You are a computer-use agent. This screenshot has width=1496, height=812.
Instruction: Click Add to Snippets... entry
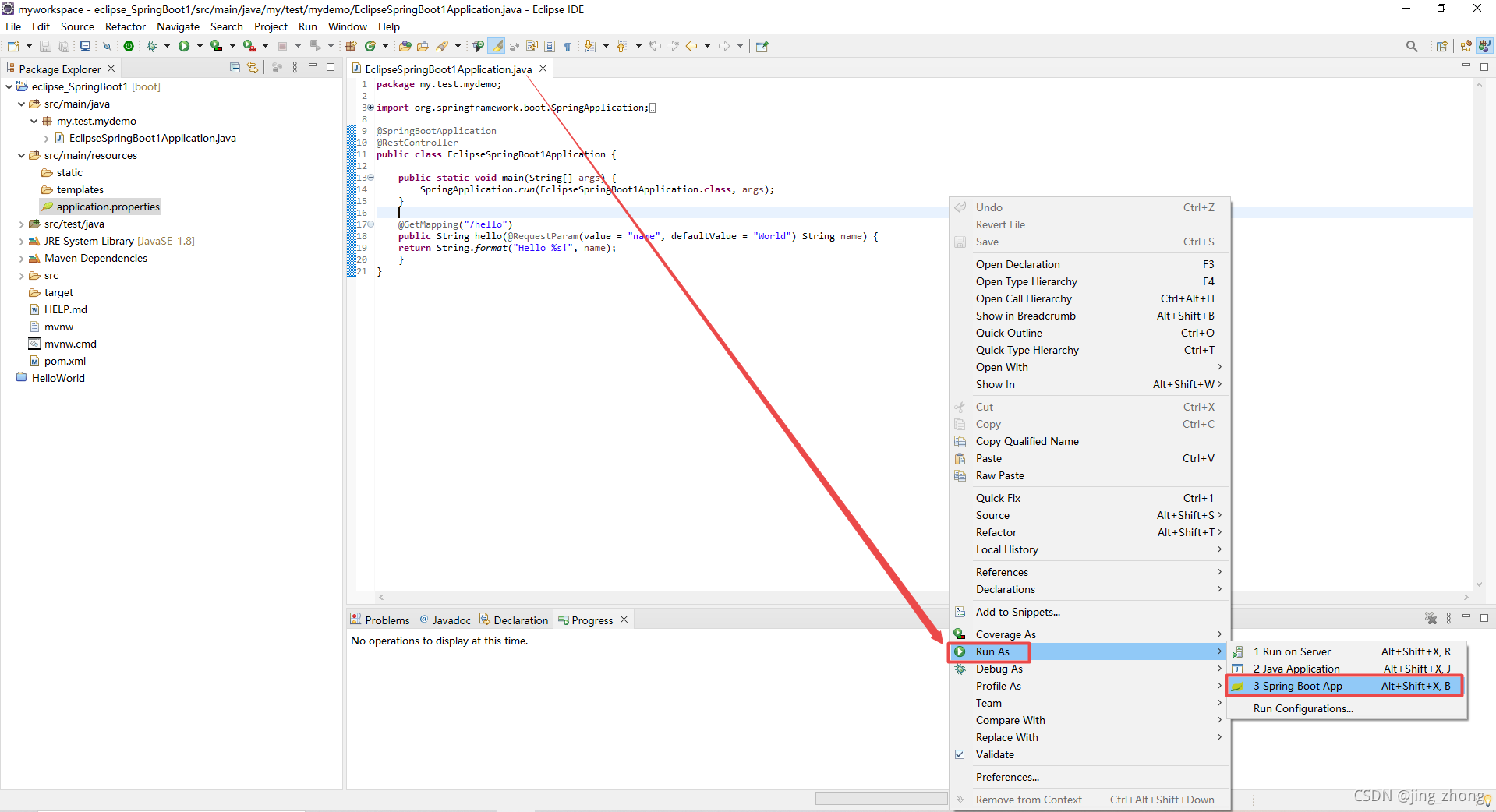click(1089, 612)
